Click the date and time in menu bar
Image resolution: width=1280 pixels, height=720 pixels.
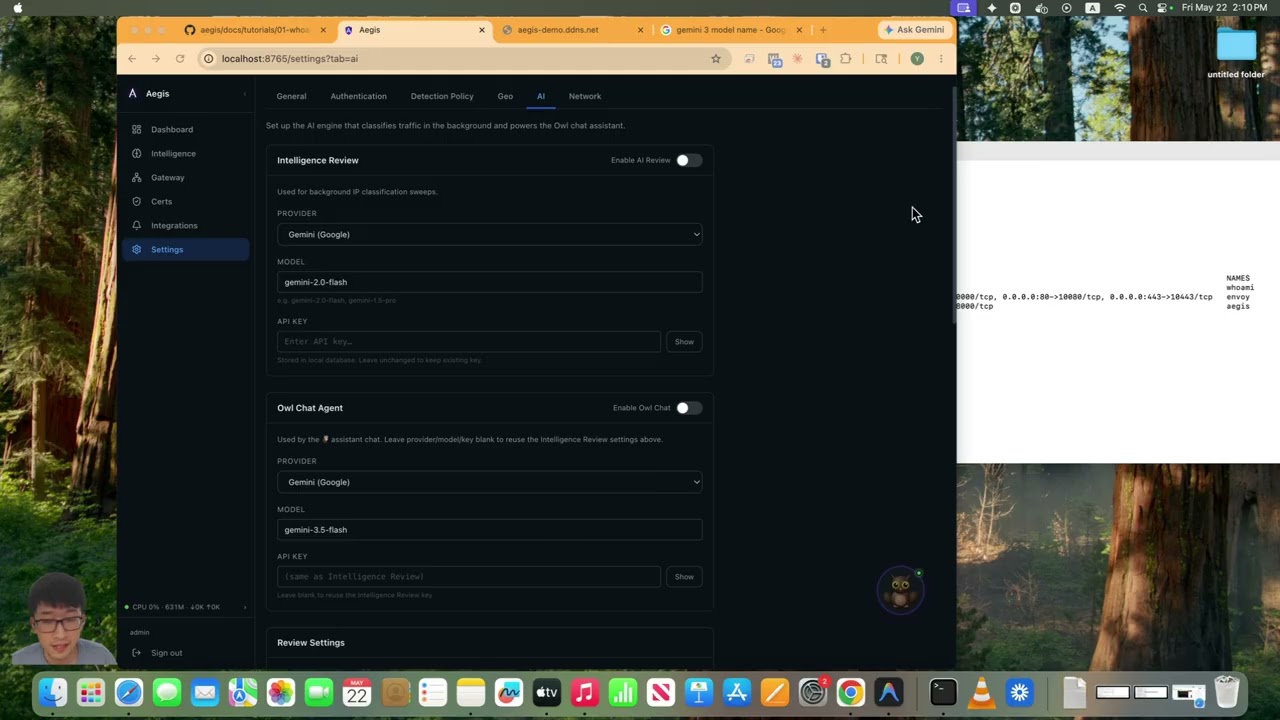point(1225,8)
